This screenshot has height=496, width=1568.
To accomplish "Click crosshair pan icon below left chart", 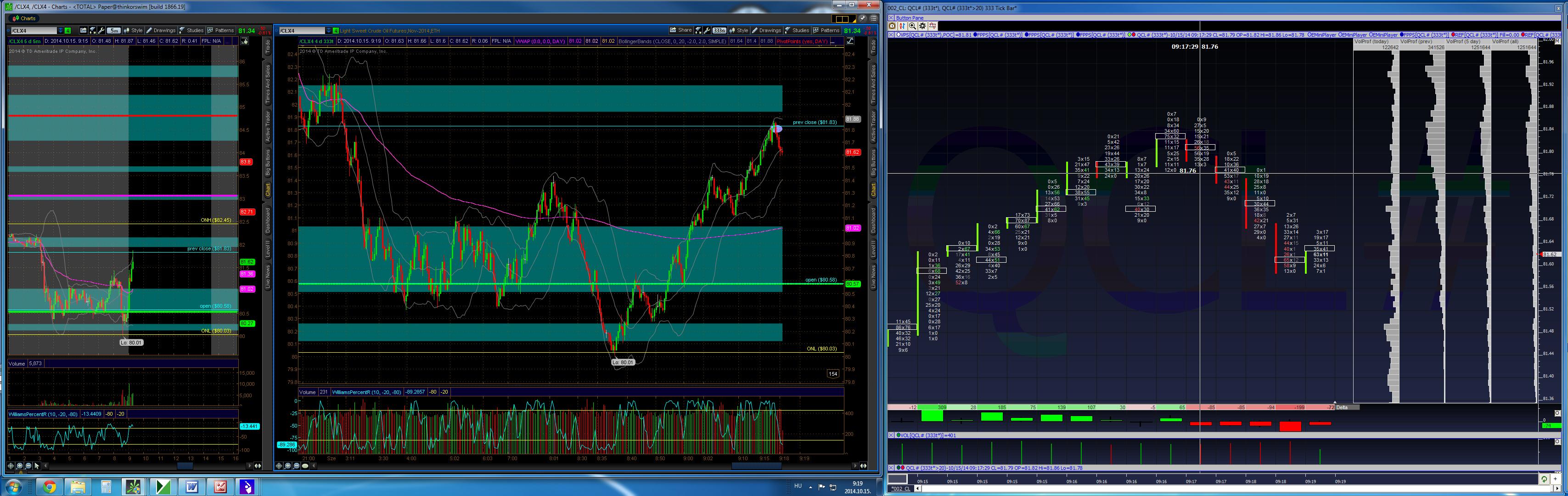I will tap(11, 466).
